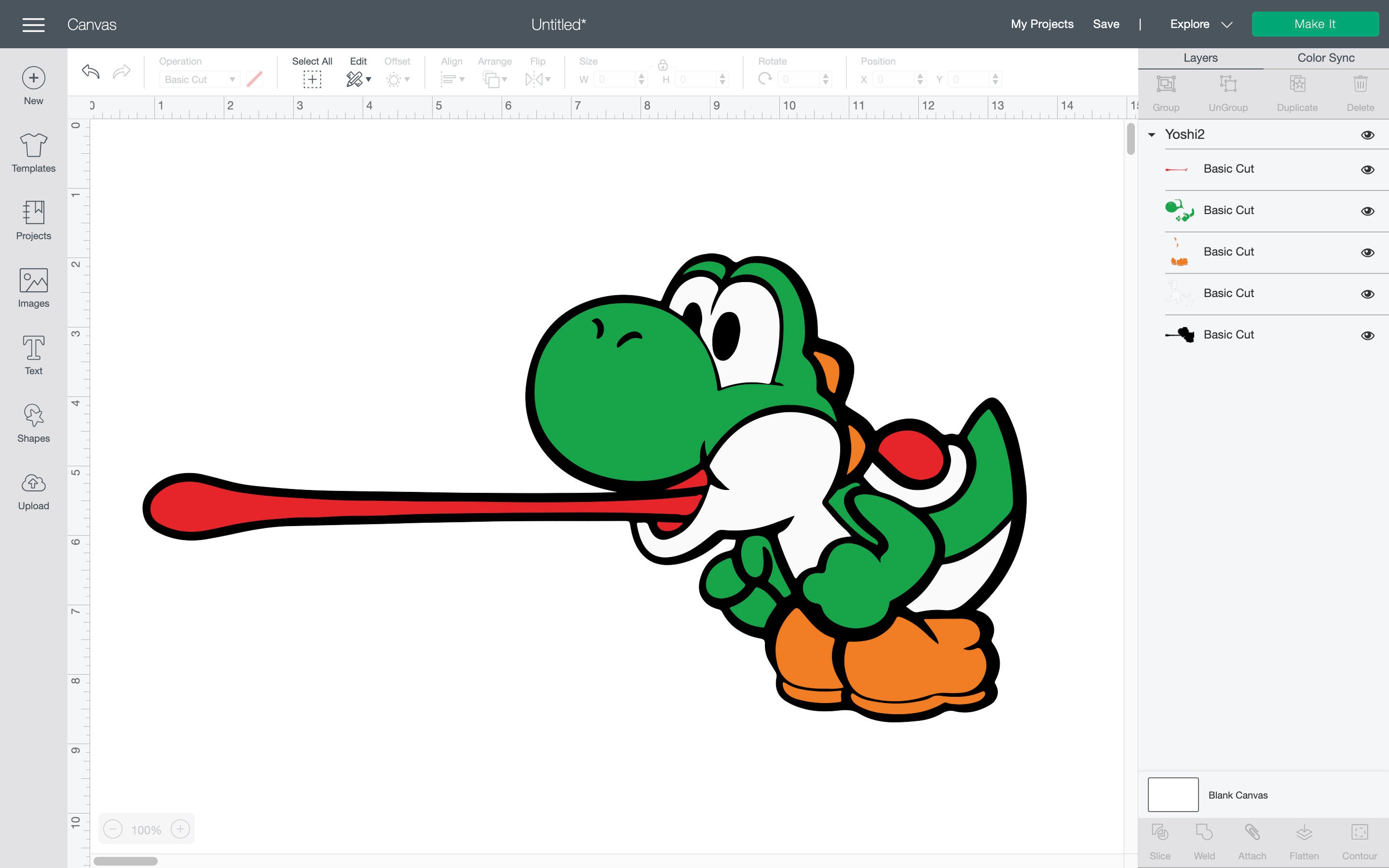Open the Operation Basic Cut dropdown

pyautogui.click(x=199, y=79)
